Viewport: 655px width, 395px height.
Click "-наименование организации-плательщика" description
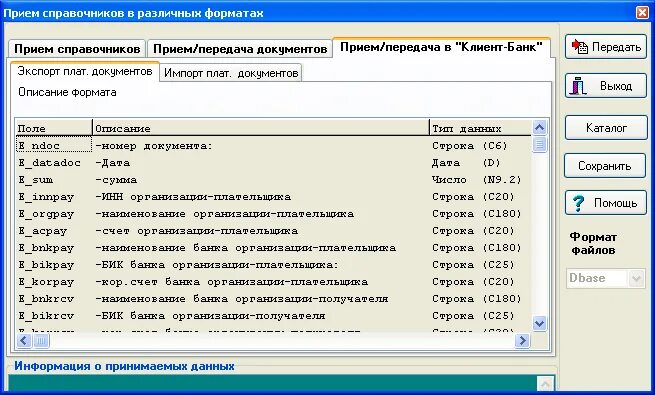pyautogui.click(x=225, y=214)
